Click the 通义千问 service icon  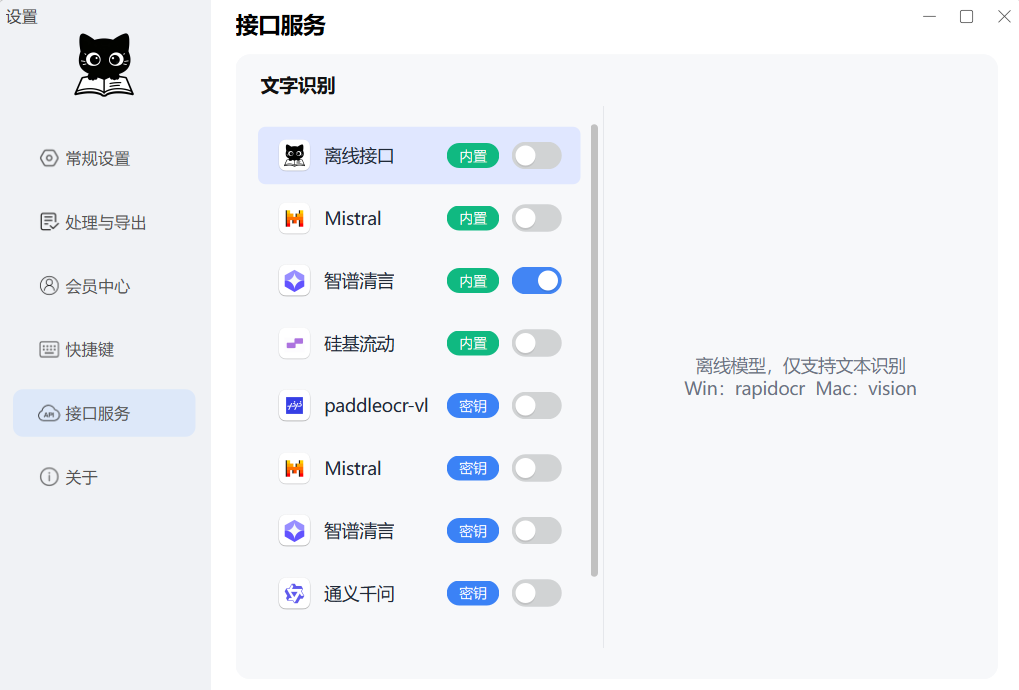click(294, 594)
